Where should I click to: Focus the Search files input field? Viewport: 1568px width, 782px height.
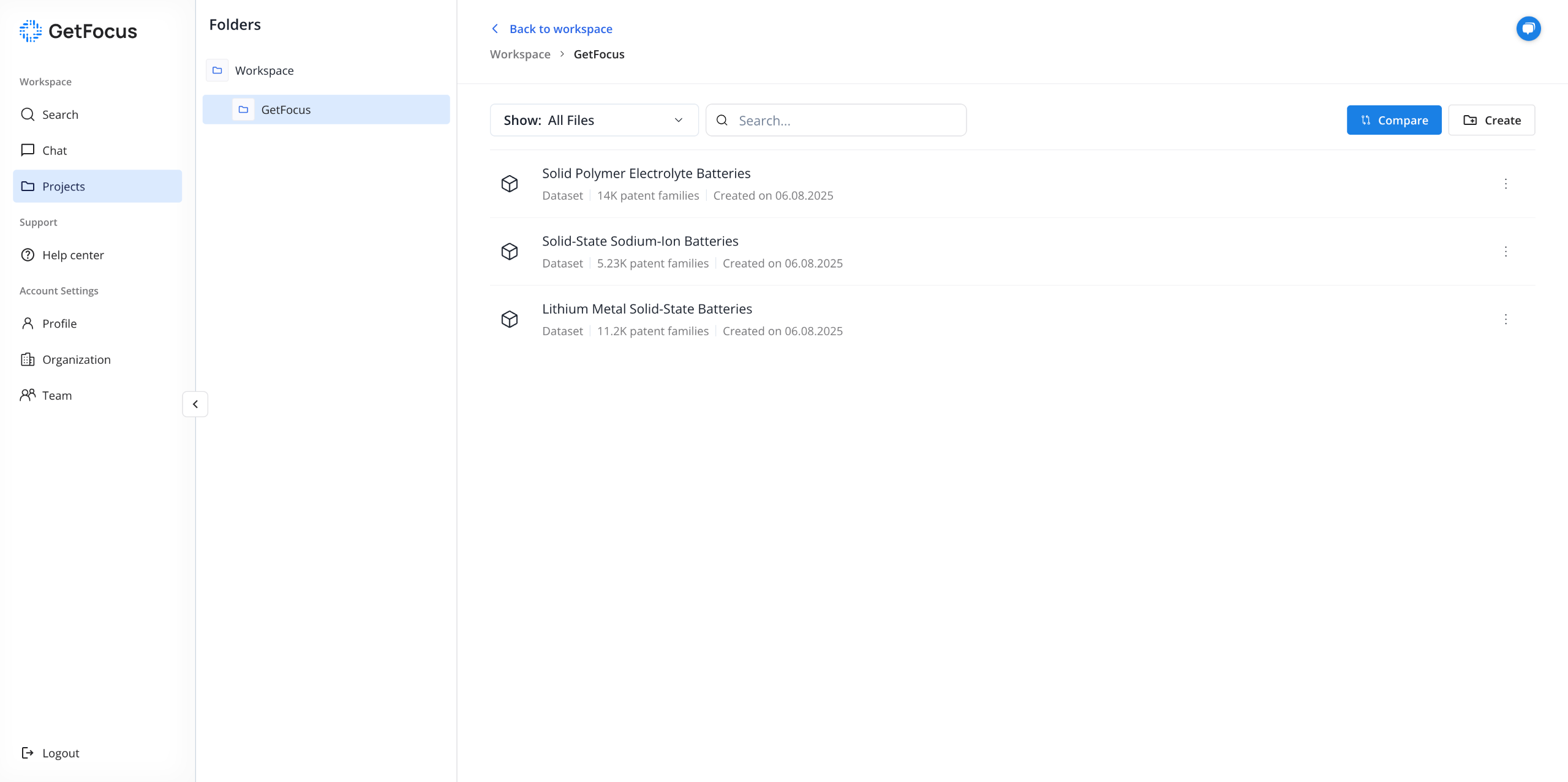coord(847,120)
